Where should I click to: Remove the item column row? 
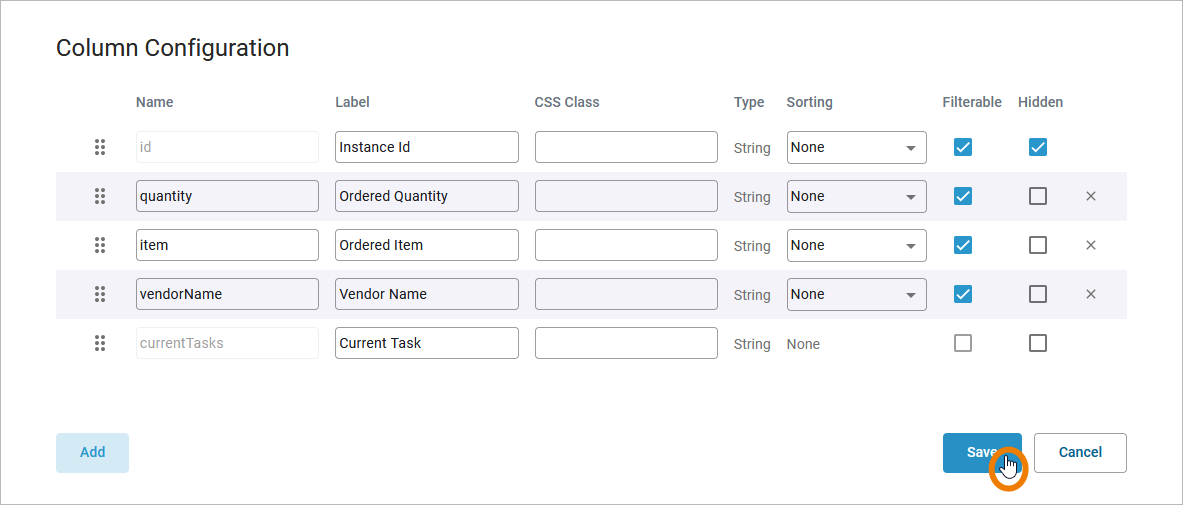click(1091, 245)
